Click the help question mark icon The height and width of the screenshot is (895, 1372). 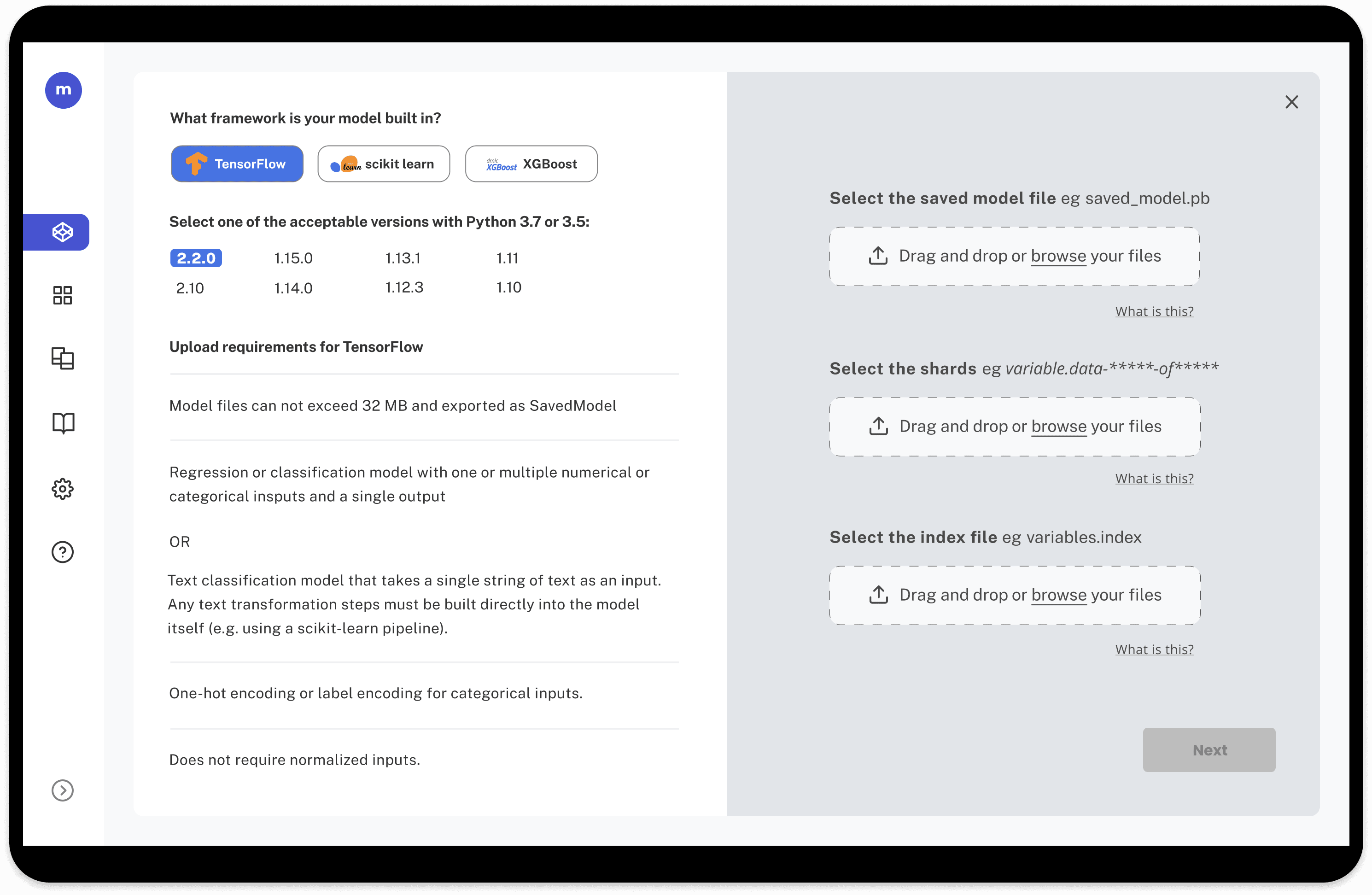click(x=62, y=552)
